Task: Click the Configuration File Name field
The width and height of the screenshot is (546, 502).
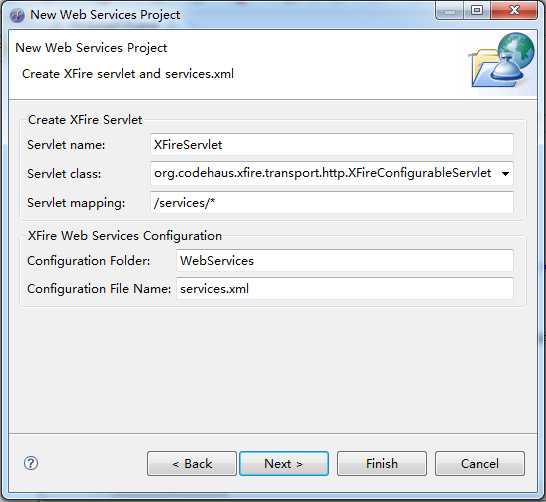Action: [x=344, y=289]
